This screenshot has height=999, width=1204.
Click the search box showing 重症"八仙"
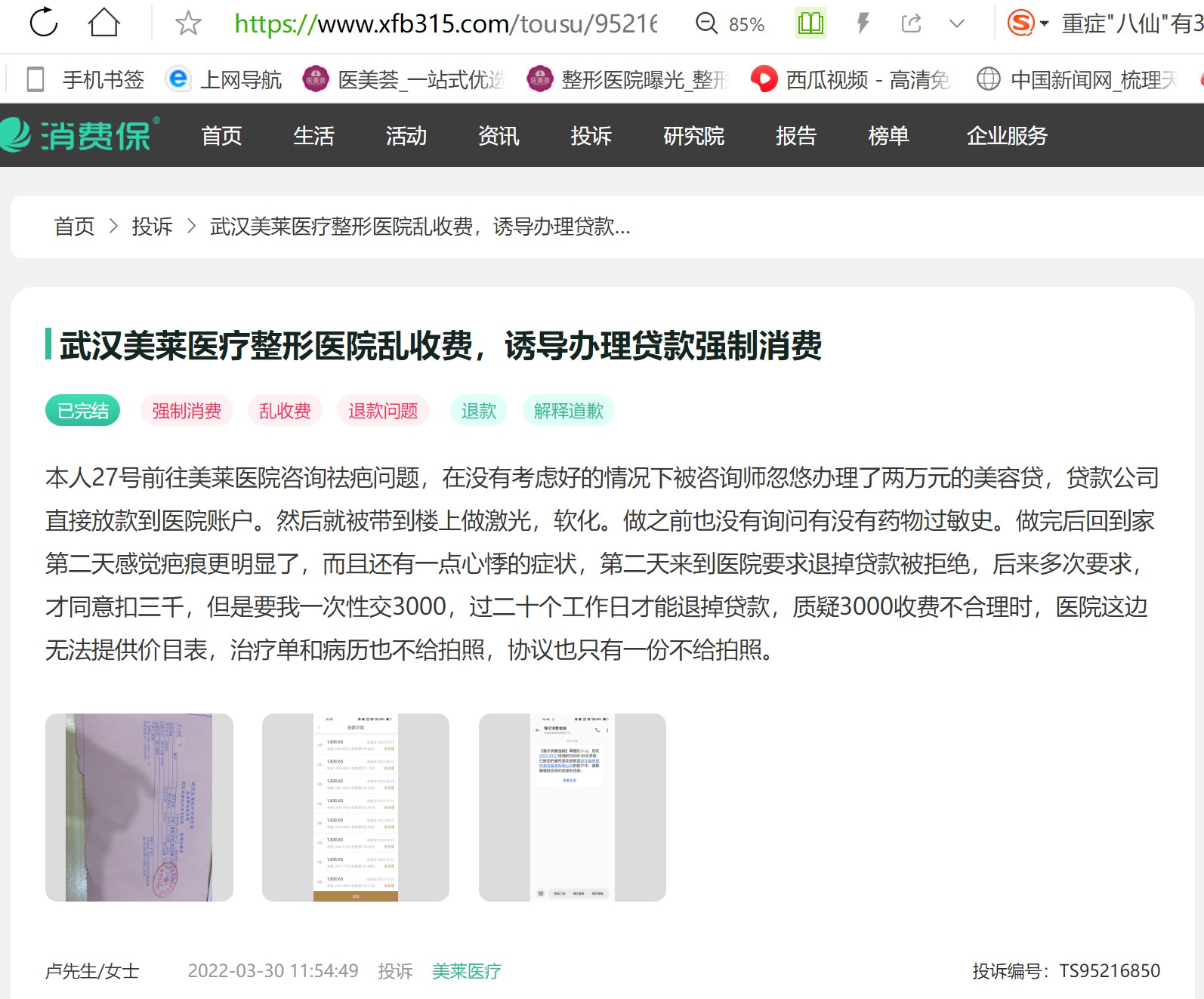point(1131,24)
